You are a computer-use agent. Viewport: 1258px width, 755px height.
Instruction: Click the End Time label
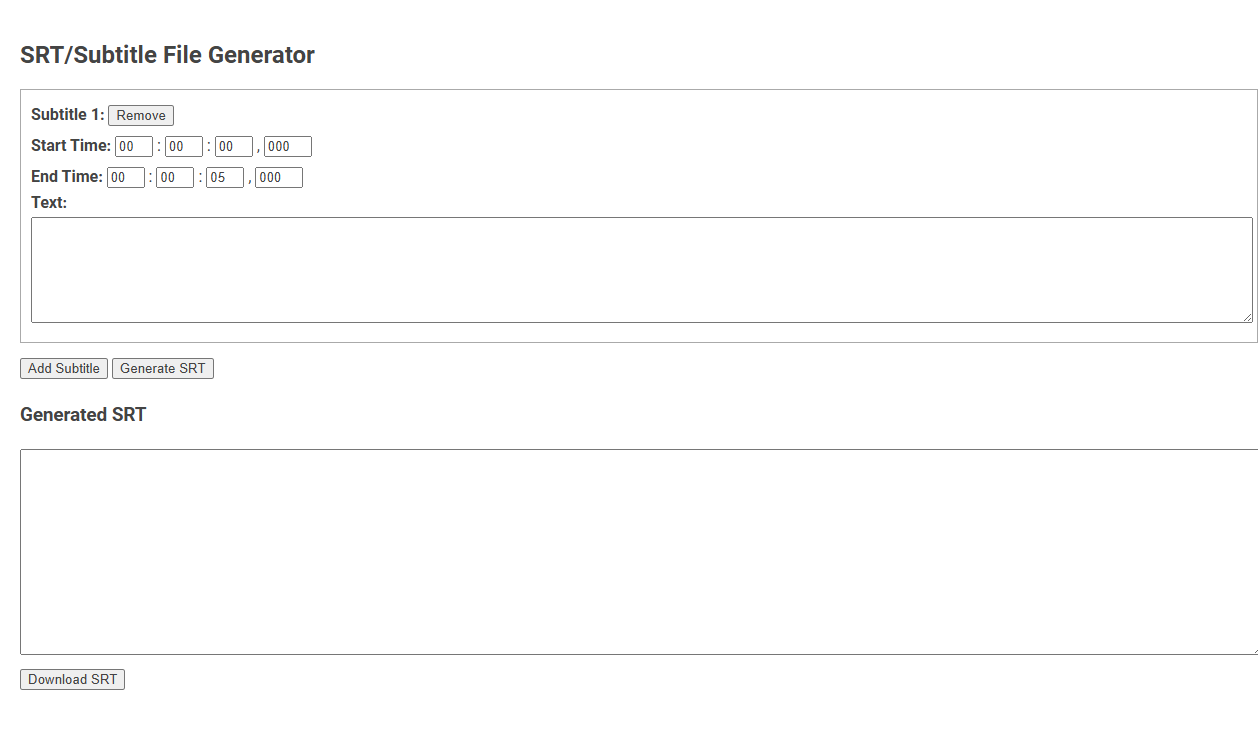(66, 177)
